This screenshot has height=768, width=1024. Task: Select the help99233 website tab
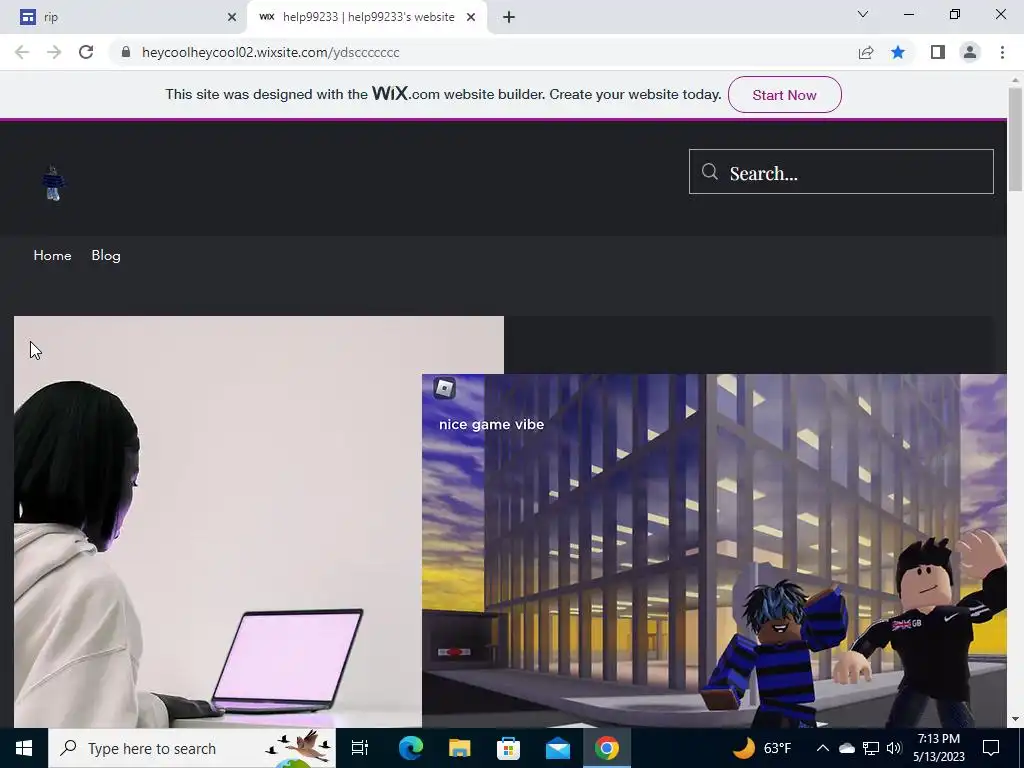[367, 17]
